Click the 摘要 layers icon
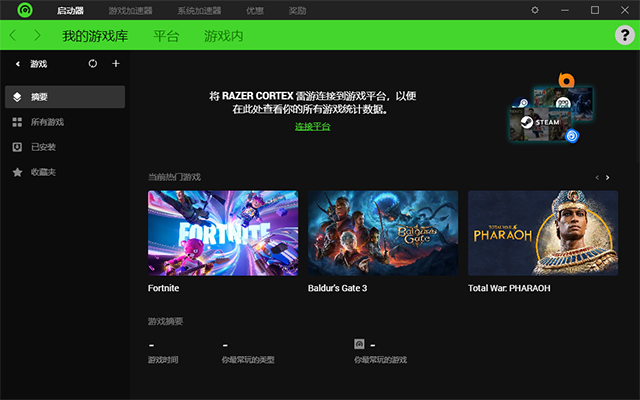This screenshot has width=640, height=400. point(17,97)
